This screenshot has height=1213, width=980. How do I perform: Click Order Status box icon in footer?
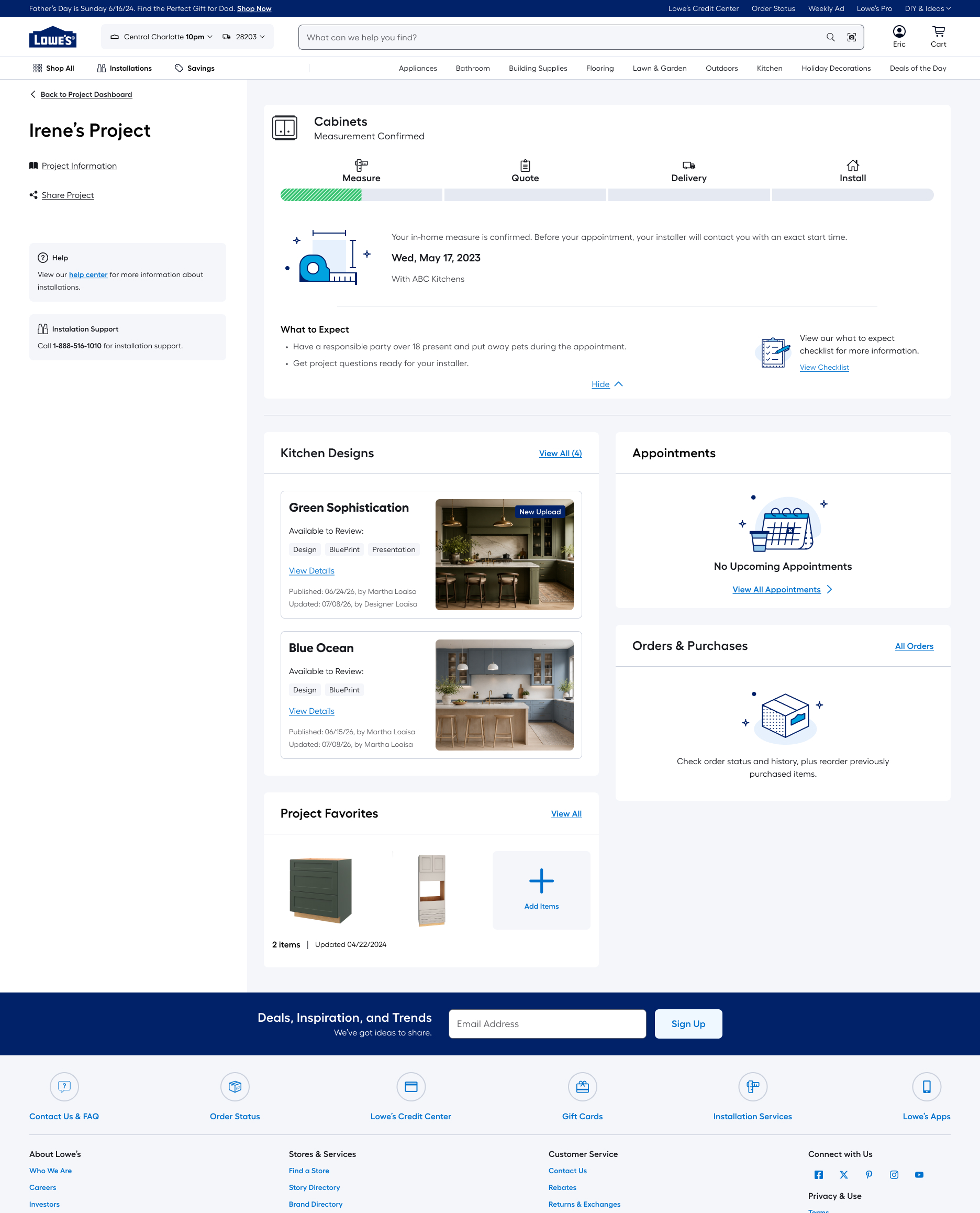[x=235, y=1086]
